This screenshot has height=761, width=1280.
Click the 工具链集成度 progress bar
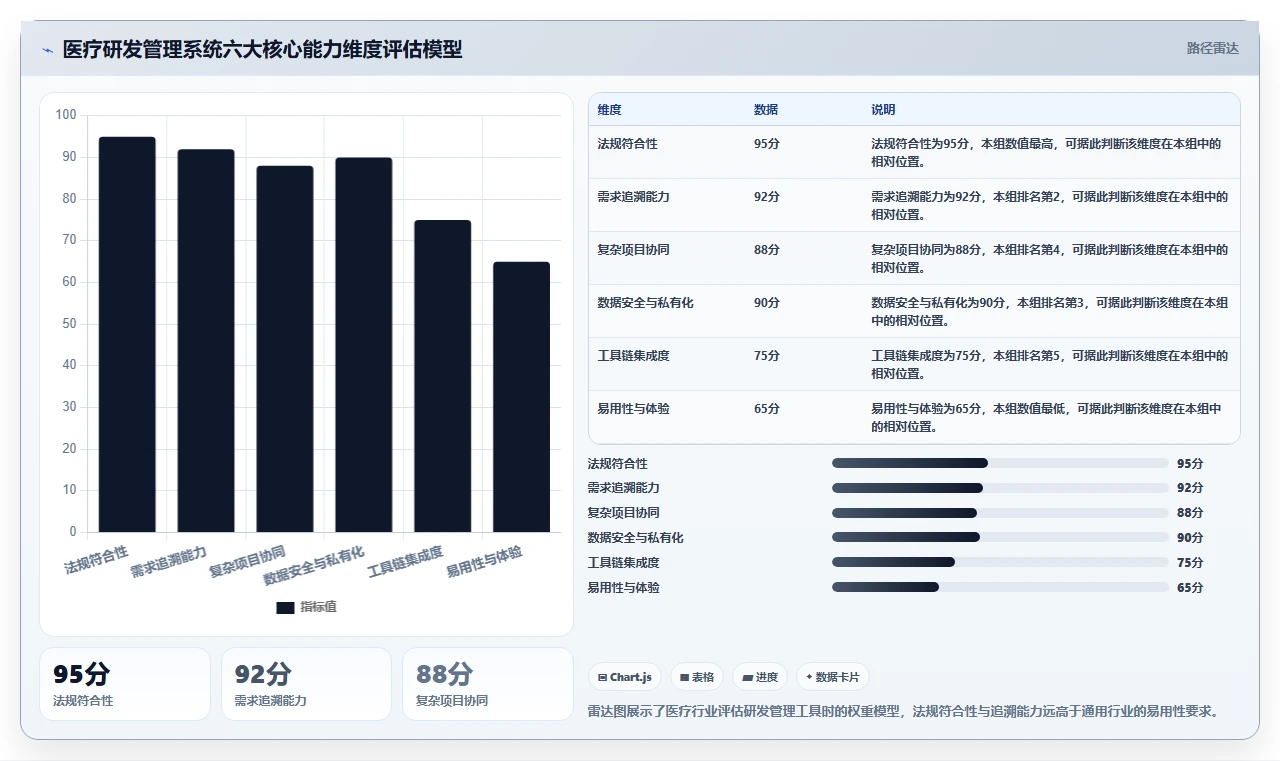tap(1000, 562)
